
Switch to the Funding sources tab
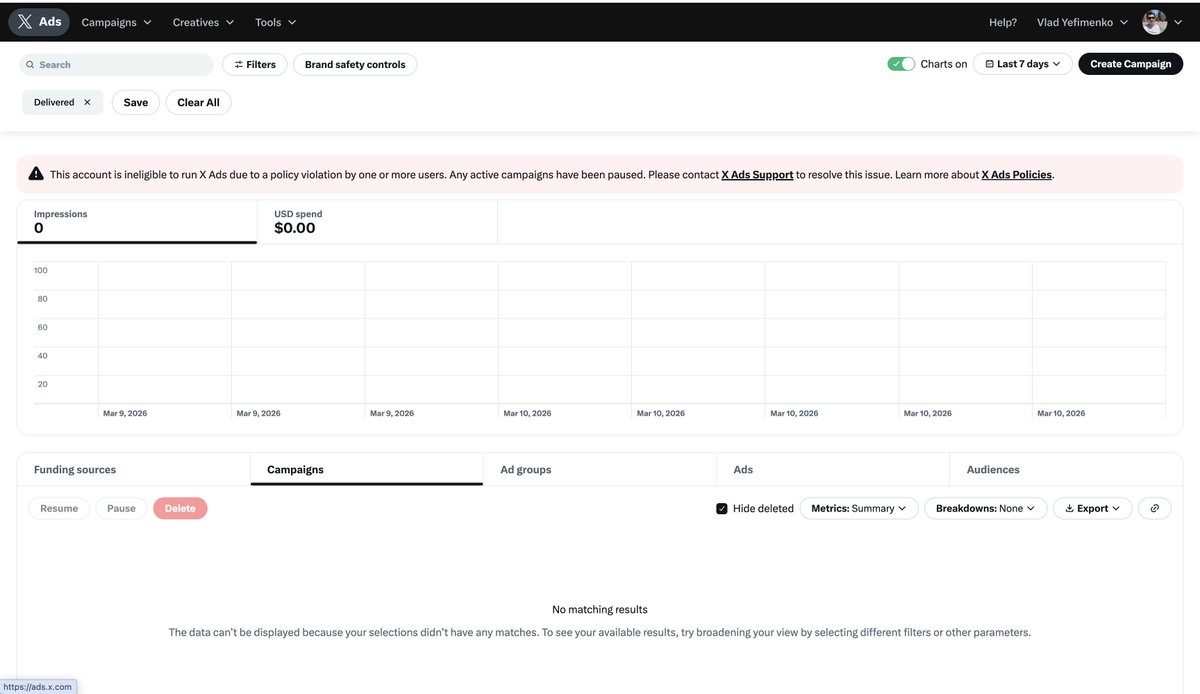[134, 469]
